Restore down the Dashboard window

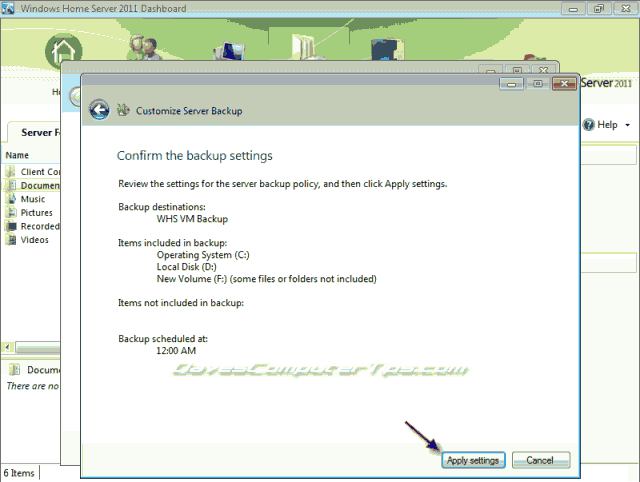point(599,9)
